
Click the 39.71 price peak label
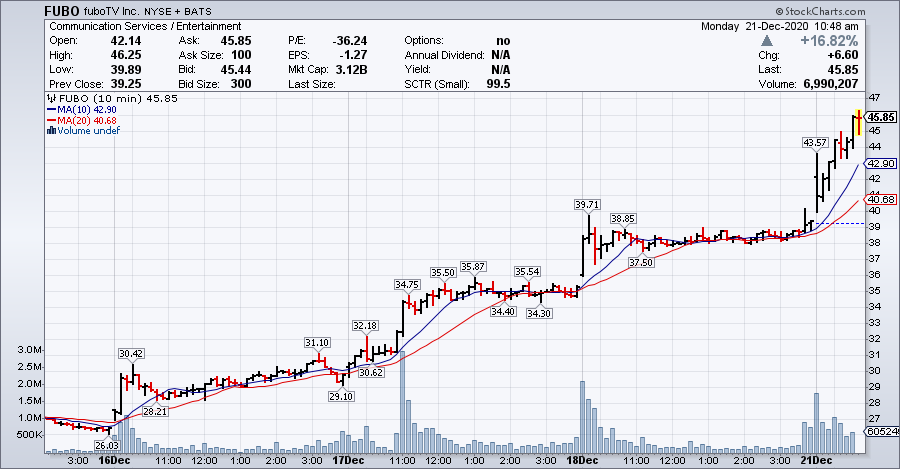pyautogui.click(x=587, y=204)
